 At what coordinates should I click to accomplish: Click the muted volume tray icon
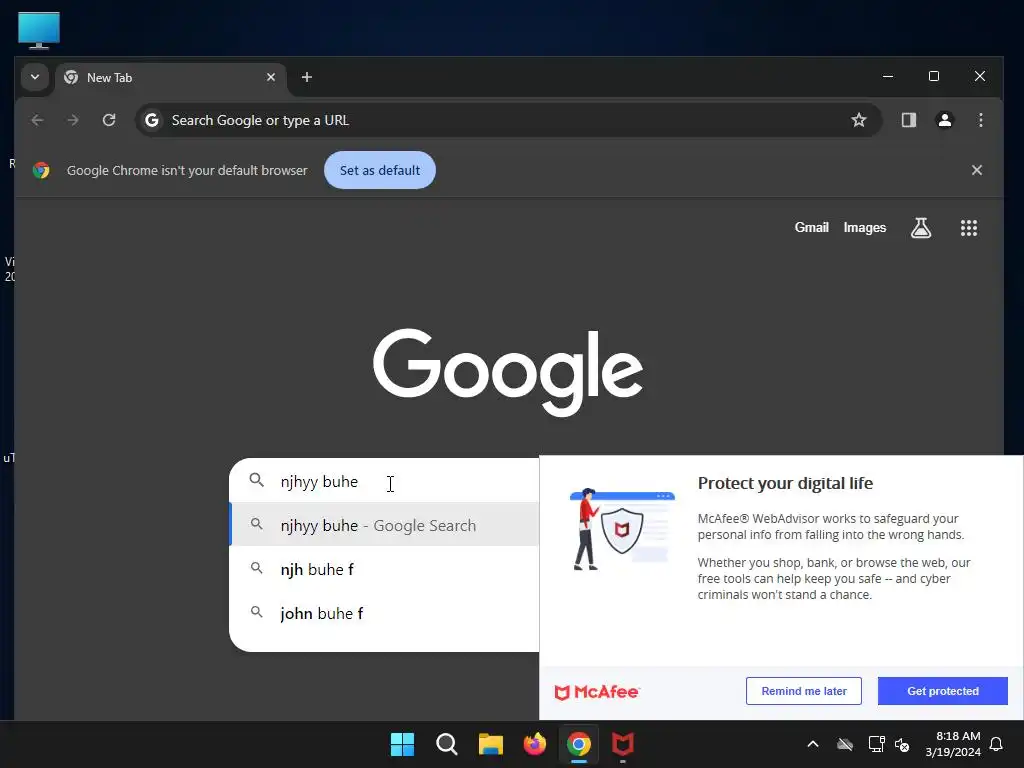(x=902, y=744)
